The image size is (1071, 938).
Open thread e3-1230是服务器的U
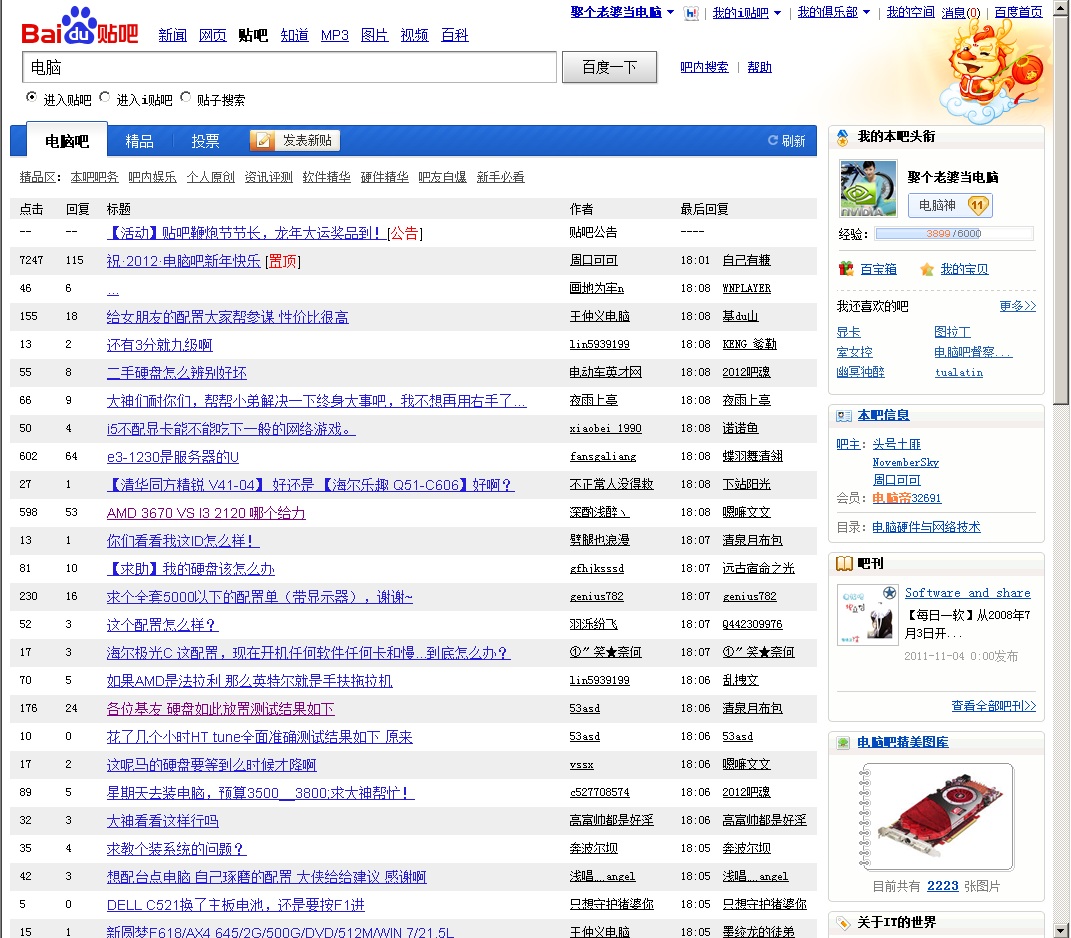pos(172,457)
